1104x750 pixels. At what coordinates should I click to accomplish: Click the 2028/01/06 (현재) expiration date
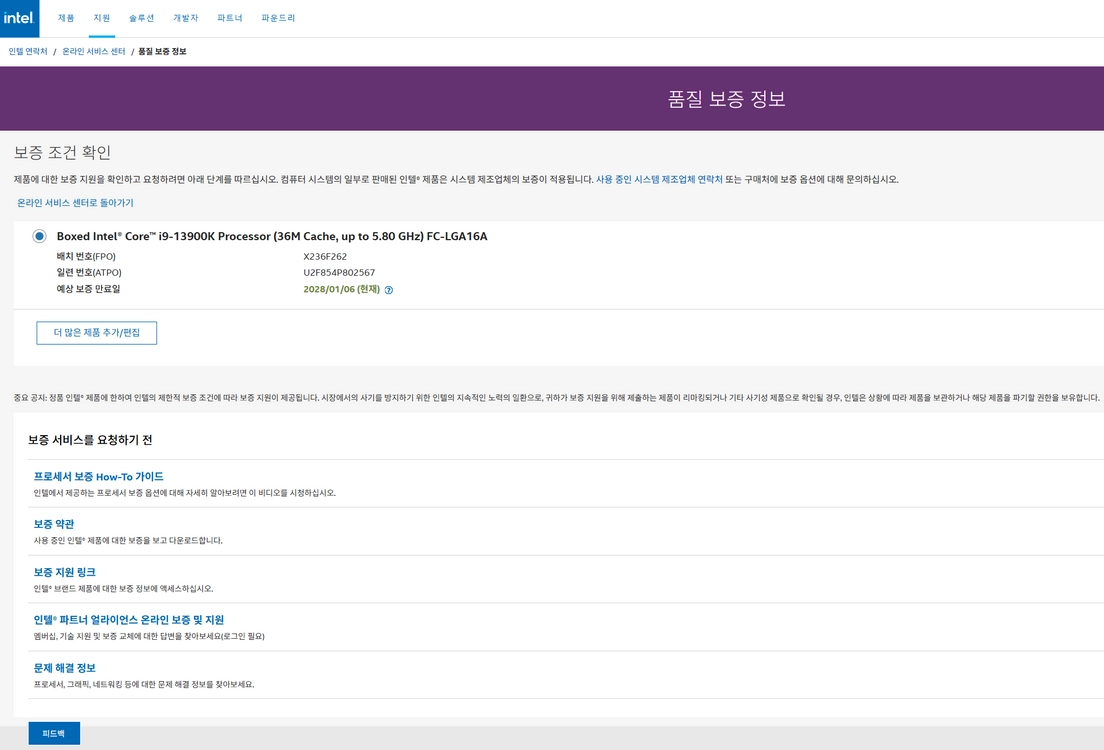pyautogui.click(x=341, y=289)
